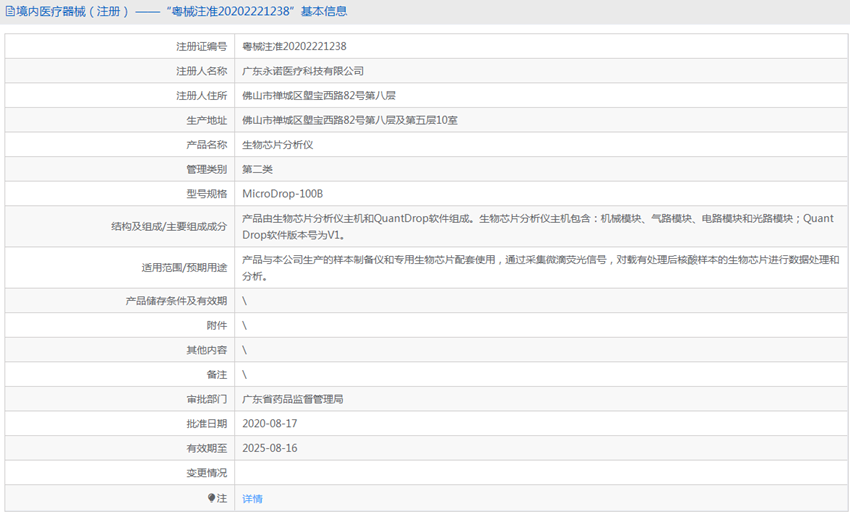850x516 pixels.
Task: Click the 产品名称 label
Action: [x=207, y=145]
